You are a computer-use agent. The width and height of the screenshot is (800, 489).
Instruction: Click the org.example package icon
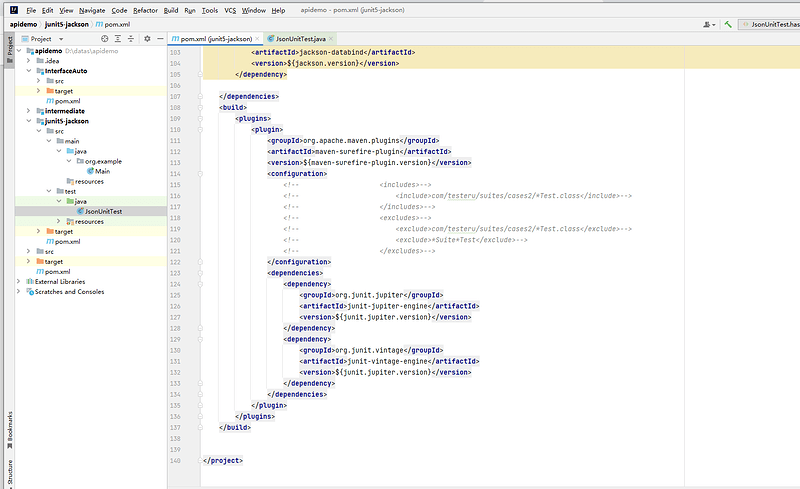coord(80,161)
